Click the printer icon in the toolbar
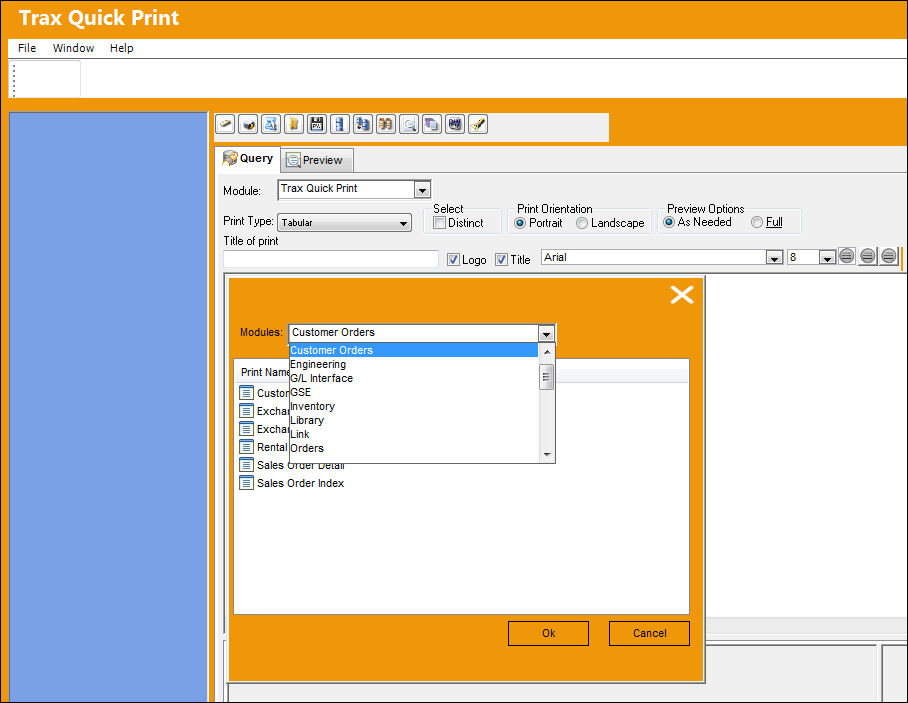The width and height of the screenshot is (908, 703). click(248, 124)
